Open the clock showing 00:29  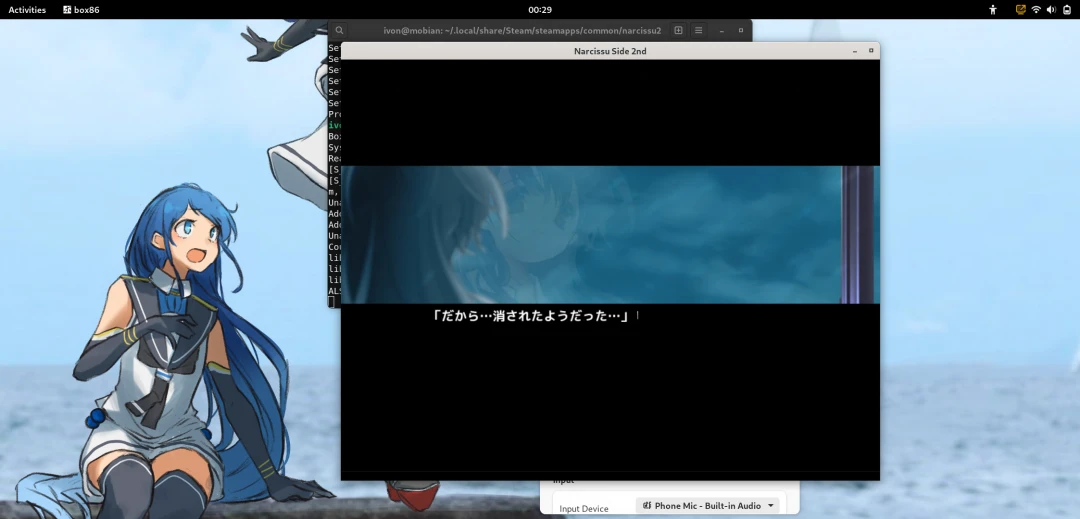pyautogui.click(x=540, y=10)
